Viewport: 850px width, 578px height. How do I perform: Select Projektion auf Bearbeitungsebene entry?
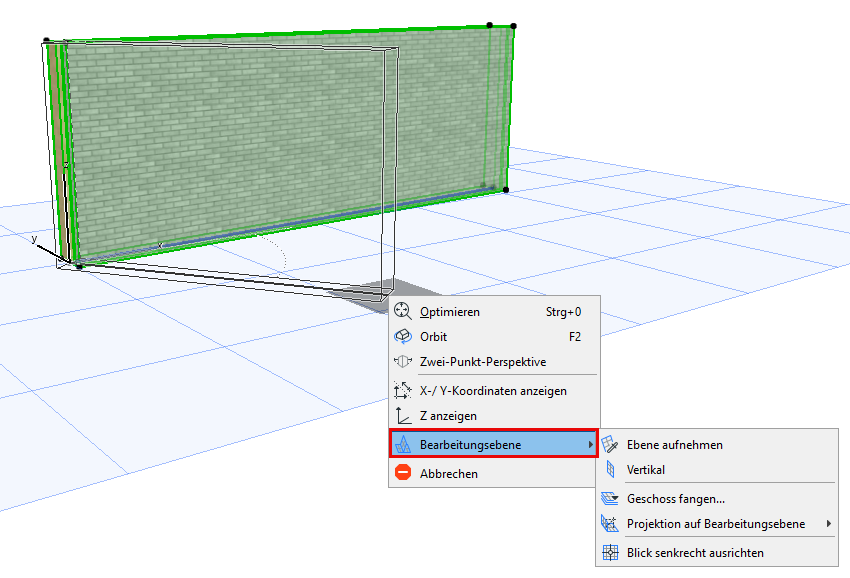coord(717,524)
